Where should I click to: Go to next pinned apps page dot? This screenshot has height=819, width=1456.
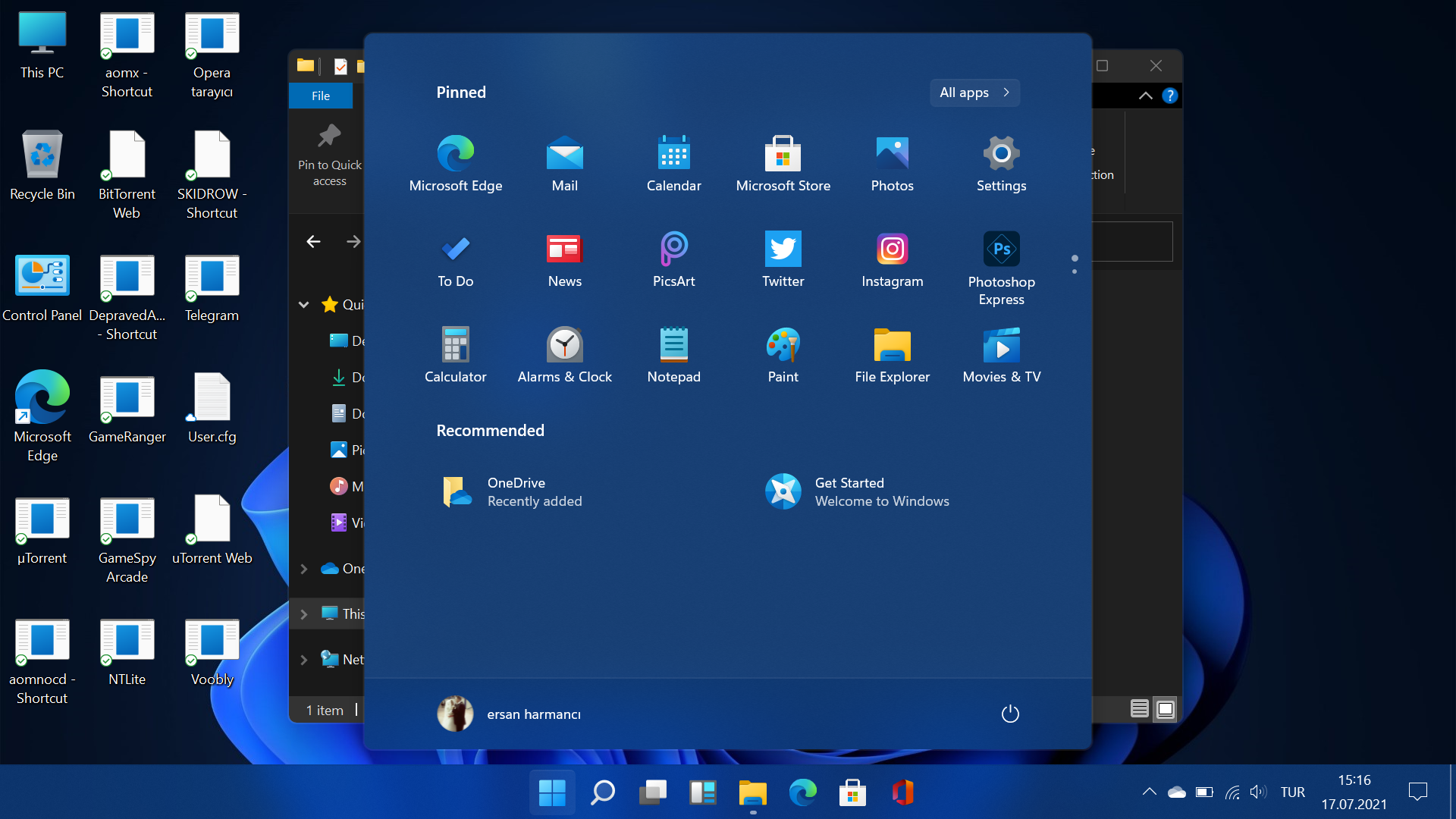1075,271
